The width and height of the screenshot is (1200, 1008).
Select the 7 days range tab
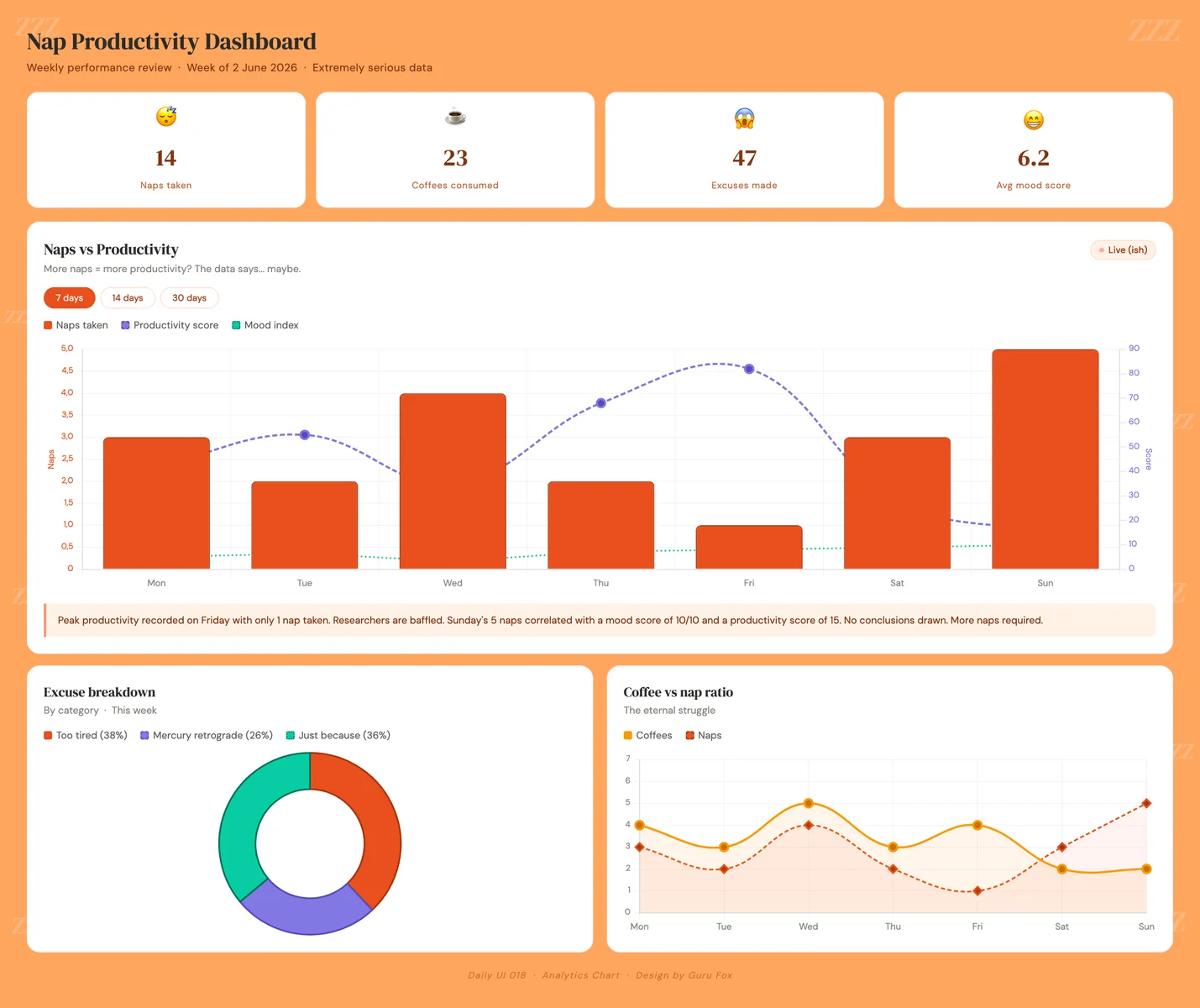click(x=70, y=298)
